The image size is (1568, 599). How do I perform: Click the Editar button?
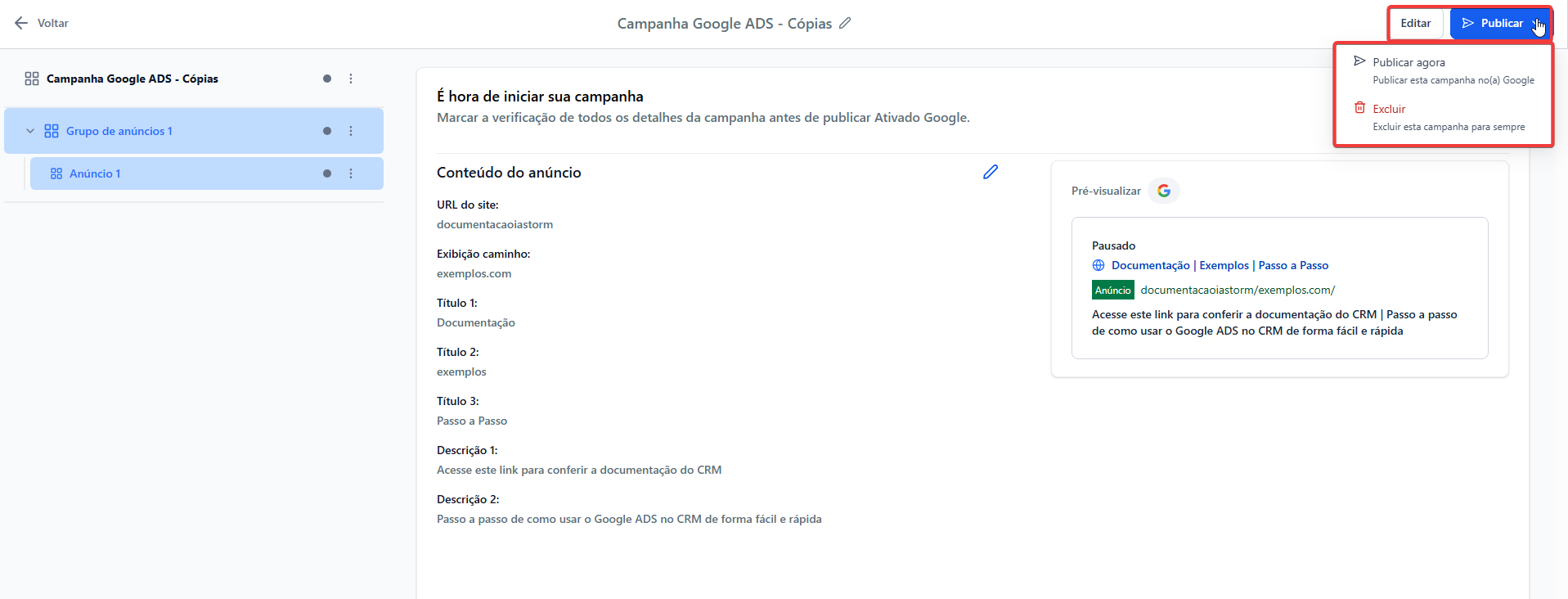[1415, 23]
